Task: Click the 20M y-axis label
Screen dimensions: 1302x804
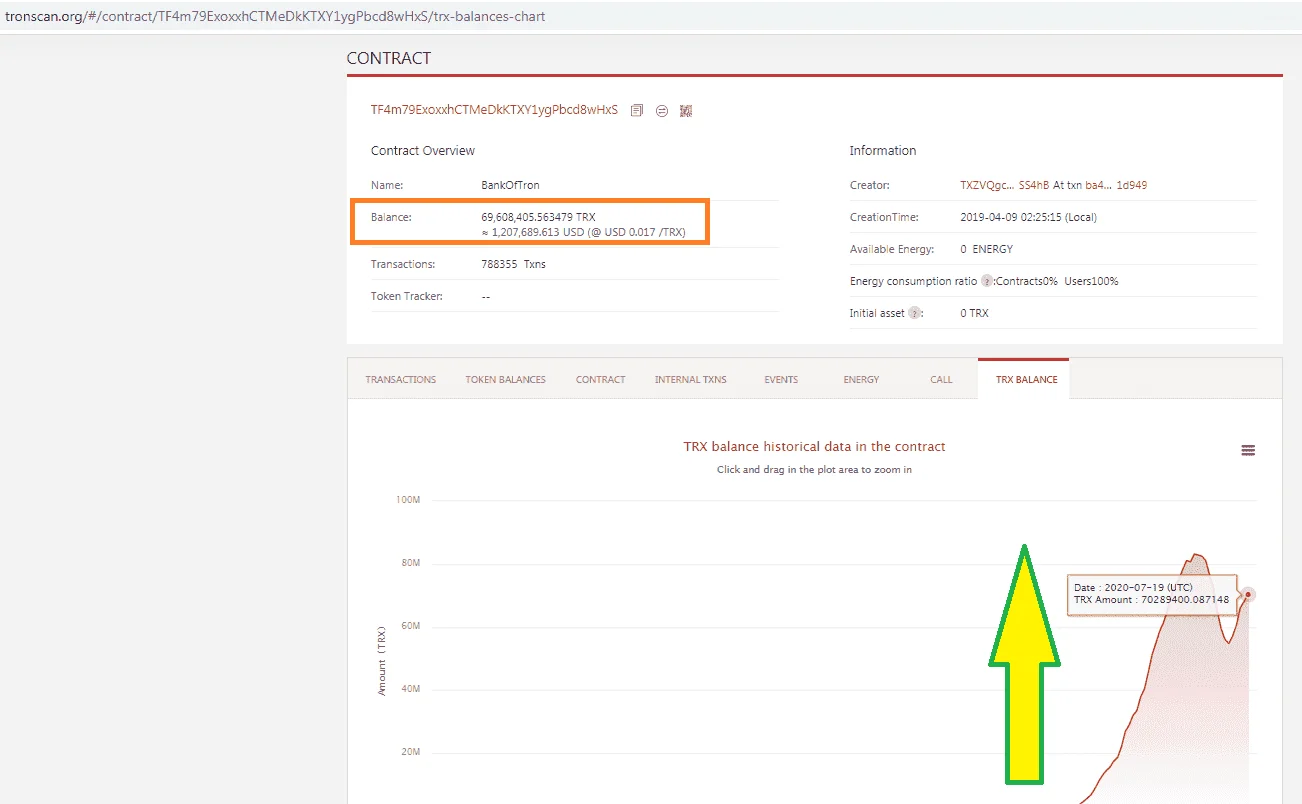Action: [410, 752]
